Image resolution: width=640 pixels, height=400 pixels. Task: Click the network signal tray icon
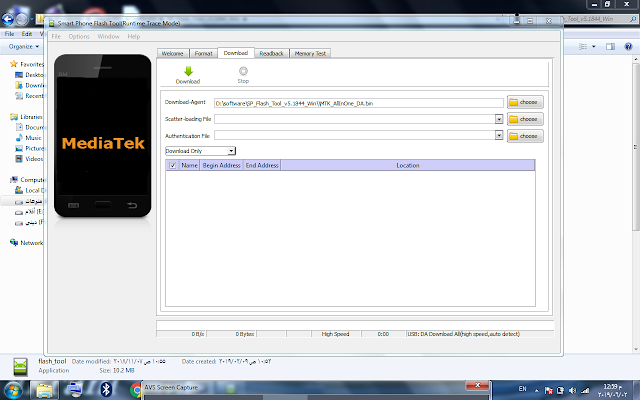[585, 391]
